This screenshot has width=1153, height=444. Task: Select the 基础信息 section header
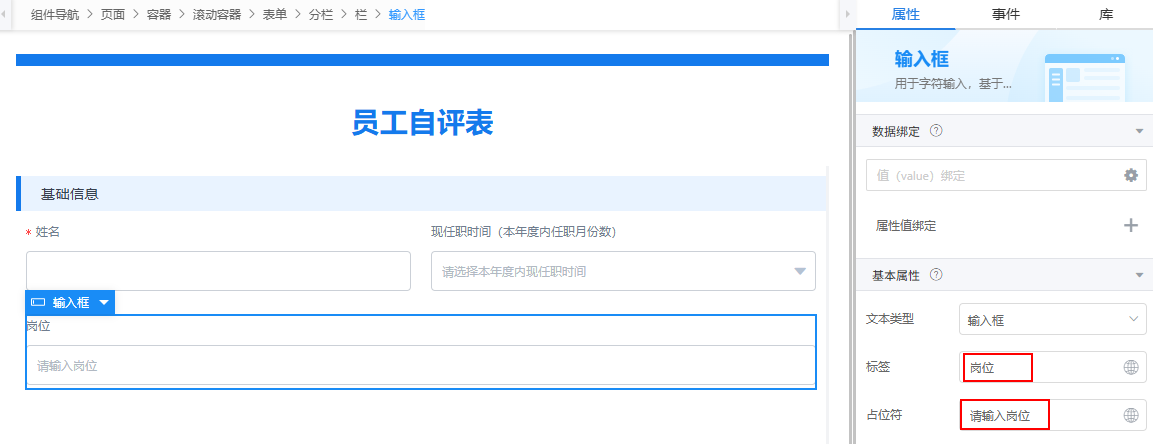point(422,194)
